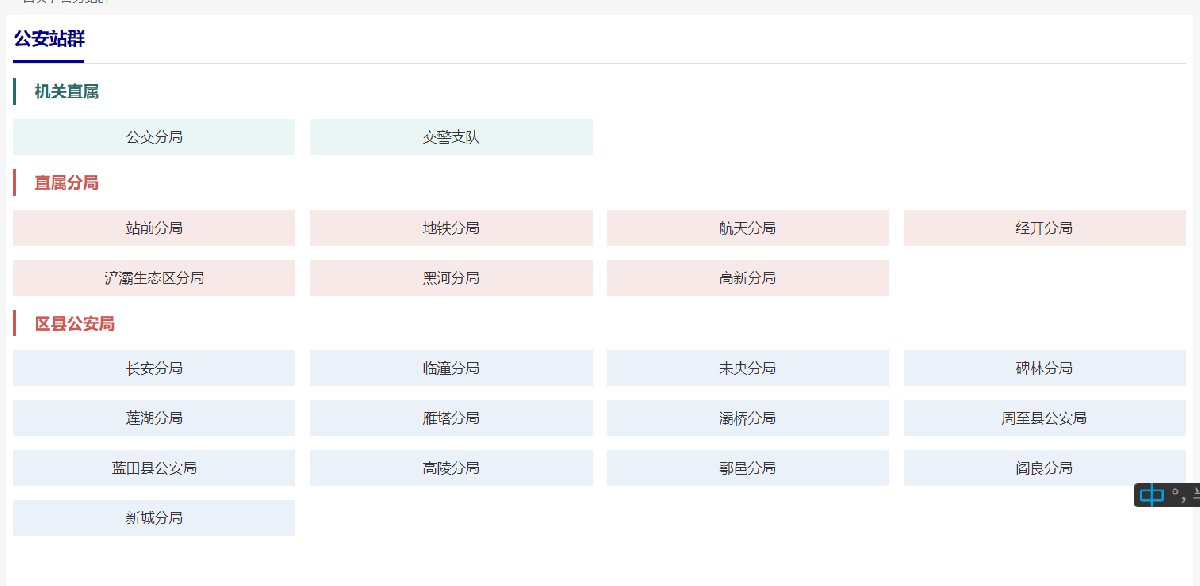Visit the 碑林分局 page
1200x586 pixels.
coord(1044,368)
